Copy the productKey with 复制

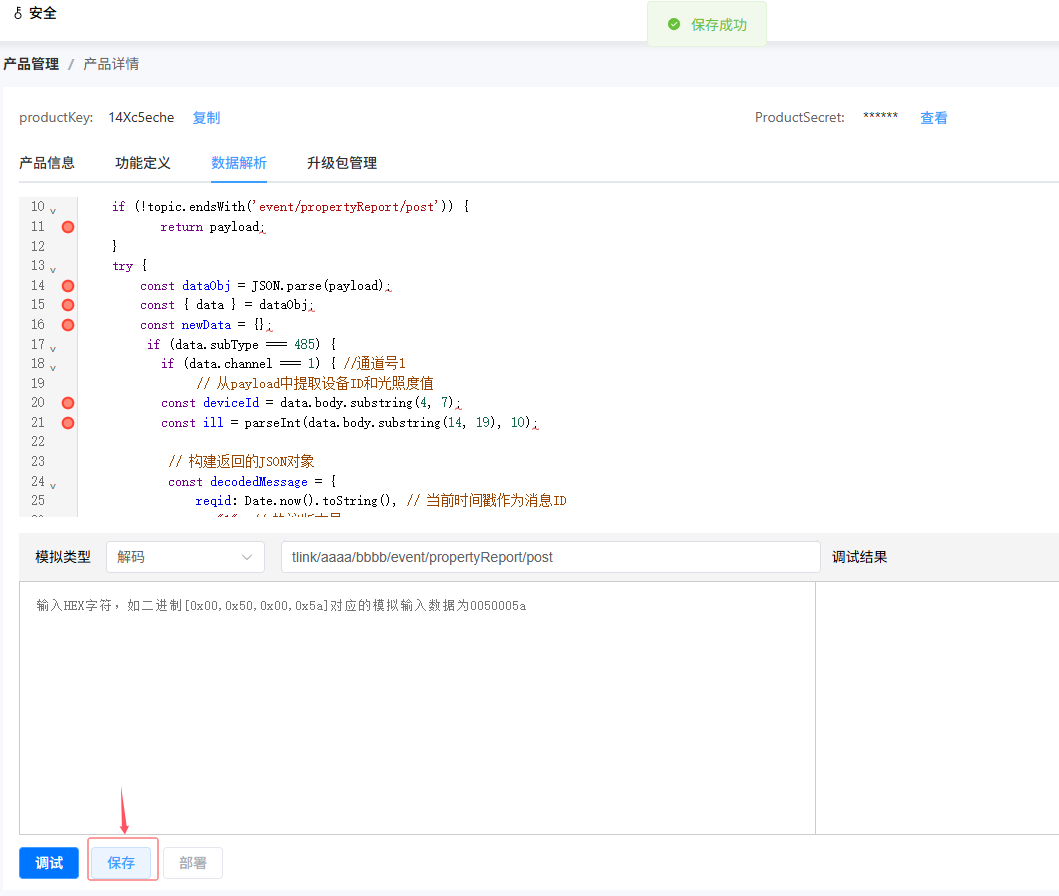coord(206,117)
